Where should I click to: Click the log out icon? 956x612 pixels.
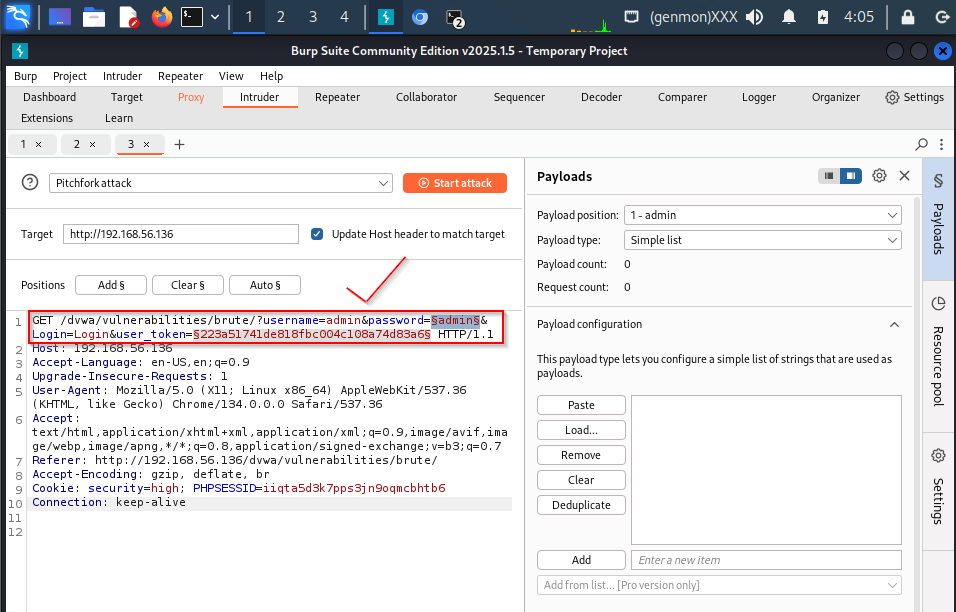pos(942,16)
